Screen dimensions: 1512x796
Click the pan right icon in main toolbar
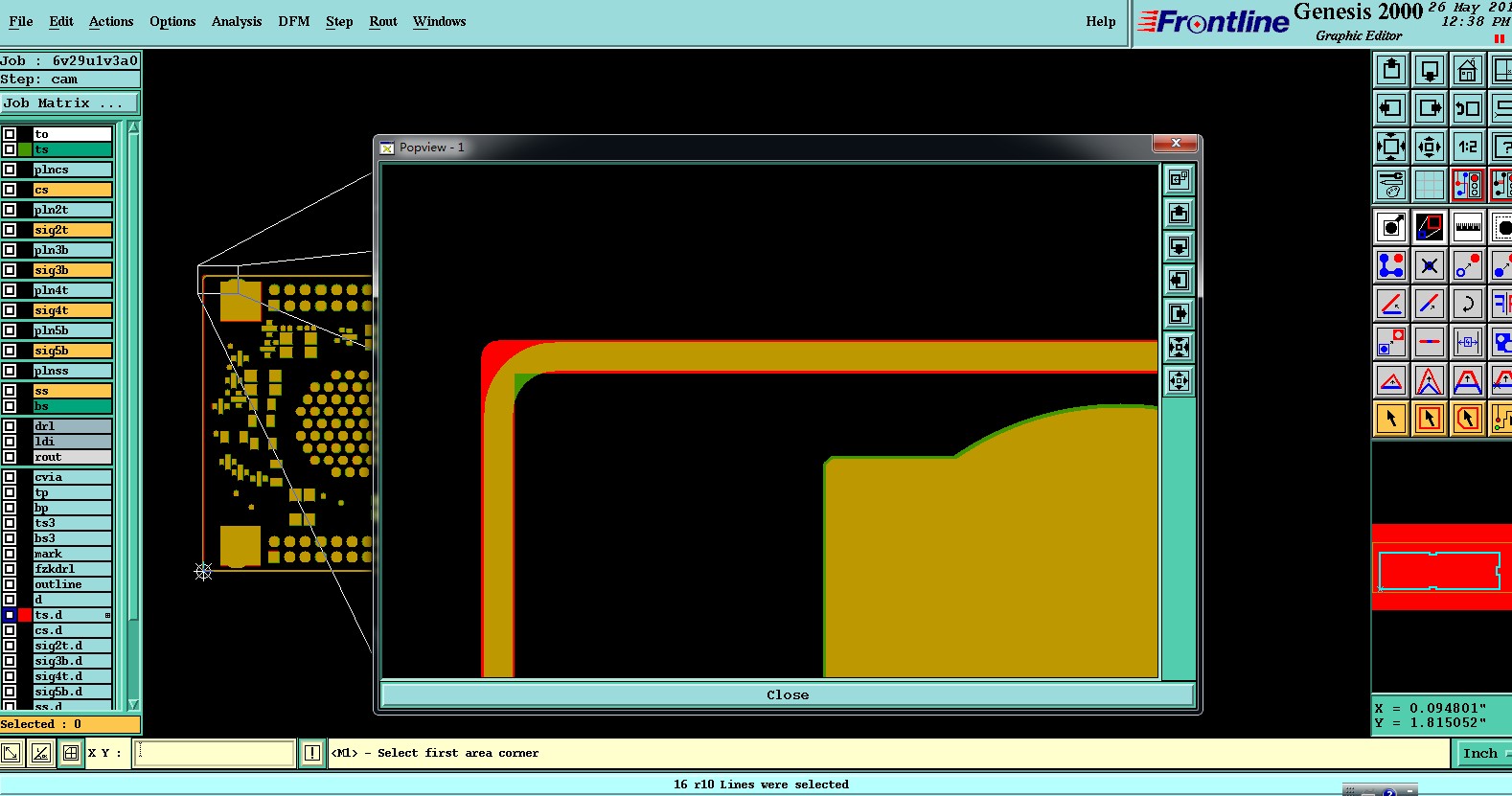1430,108
